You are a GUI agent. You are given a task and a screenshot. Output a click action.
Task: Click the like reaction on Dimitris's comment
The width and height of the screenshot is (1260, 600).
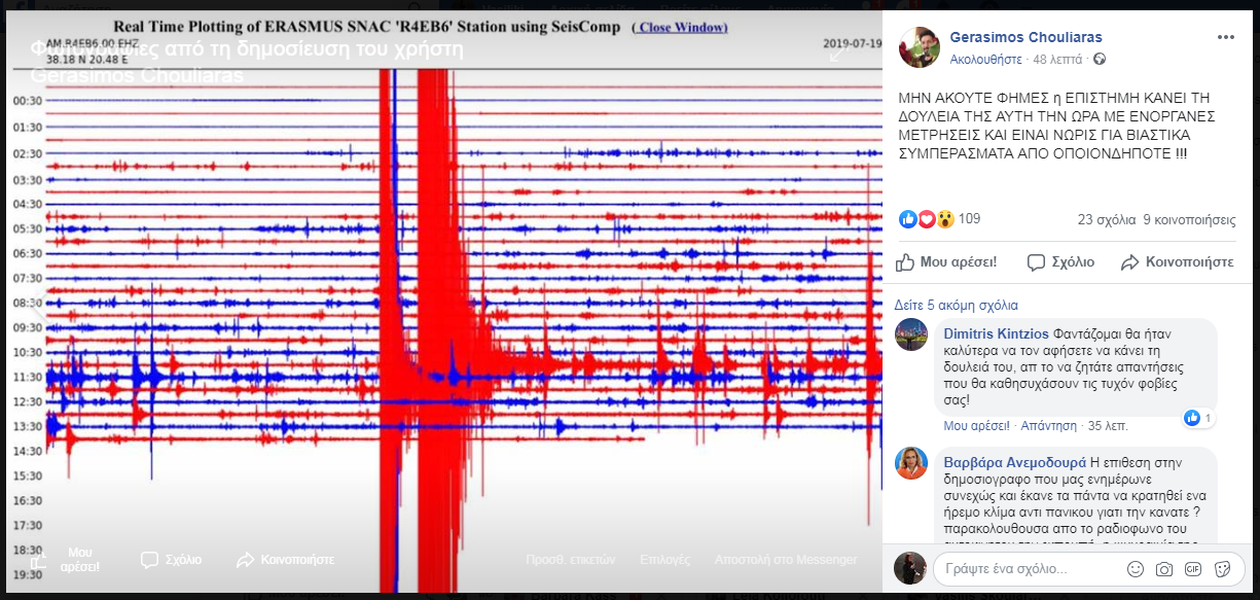click(1192, 418)
